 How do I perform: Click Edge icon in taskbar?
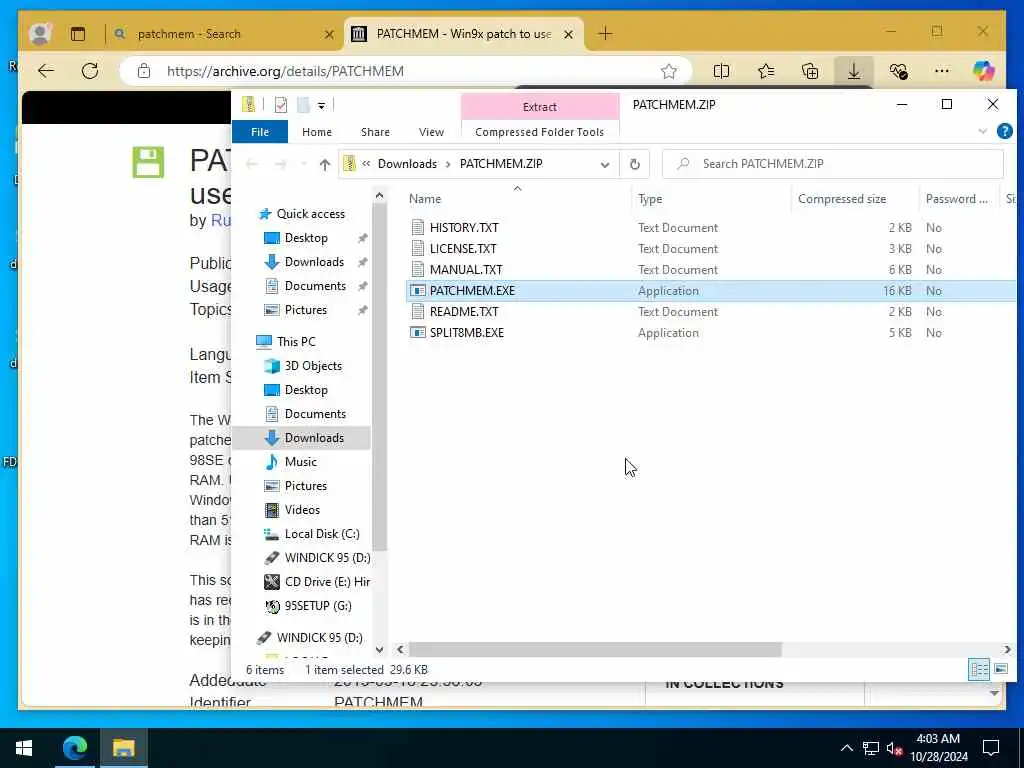pos(74,748)
